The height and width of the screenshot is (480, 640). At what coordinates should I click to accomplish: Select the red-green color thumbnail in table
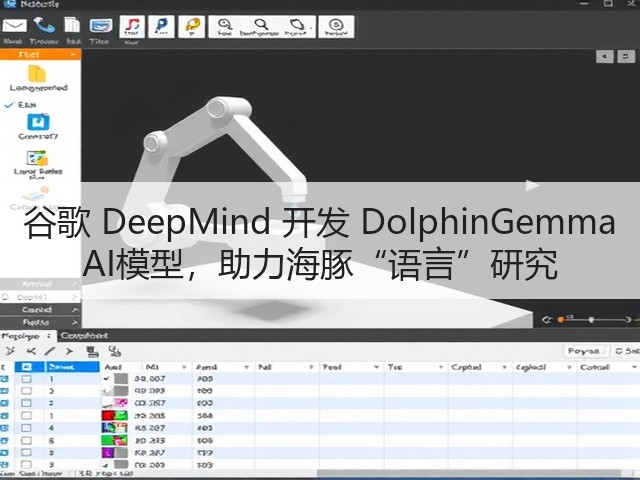point(115,416)
